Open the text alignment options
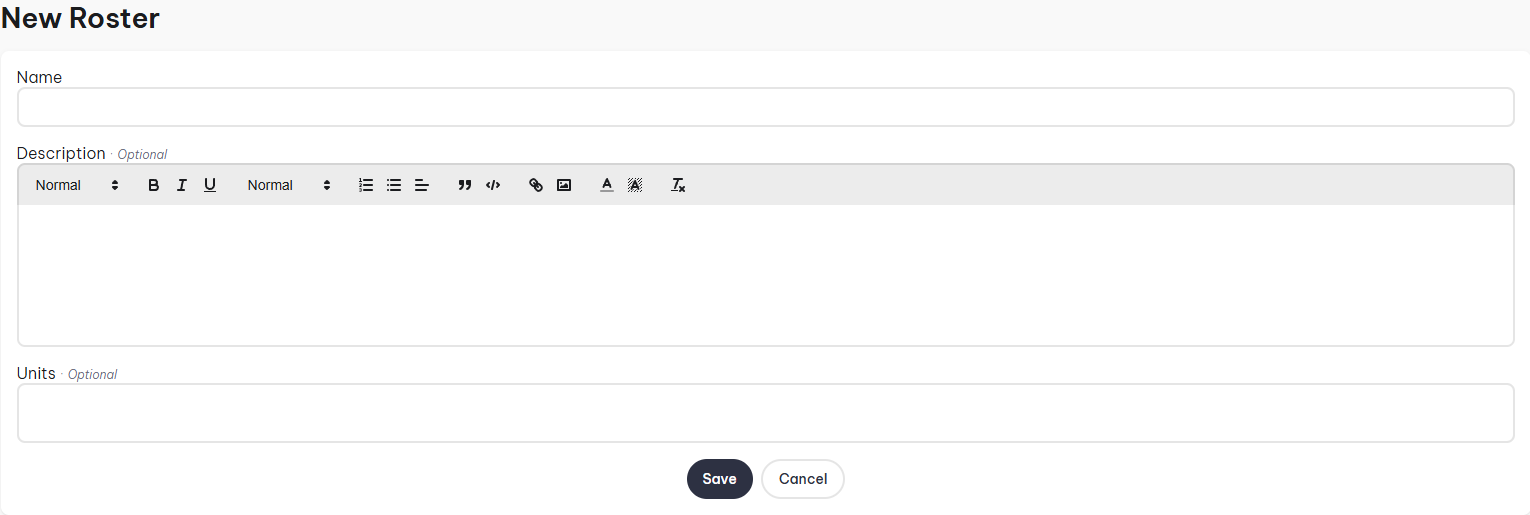Screen dimensions: 1530x515 [422, 185]
